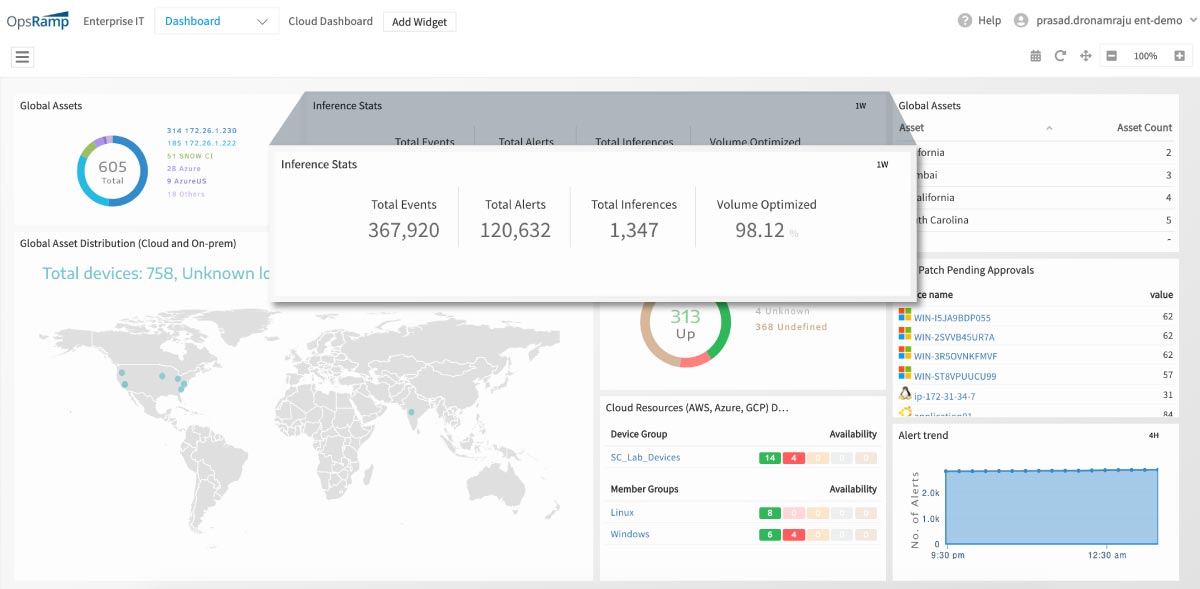Zoom in with the plus icon
Image resolution: width=1200 pixels, height=589 pixels.
point(1180,56)
